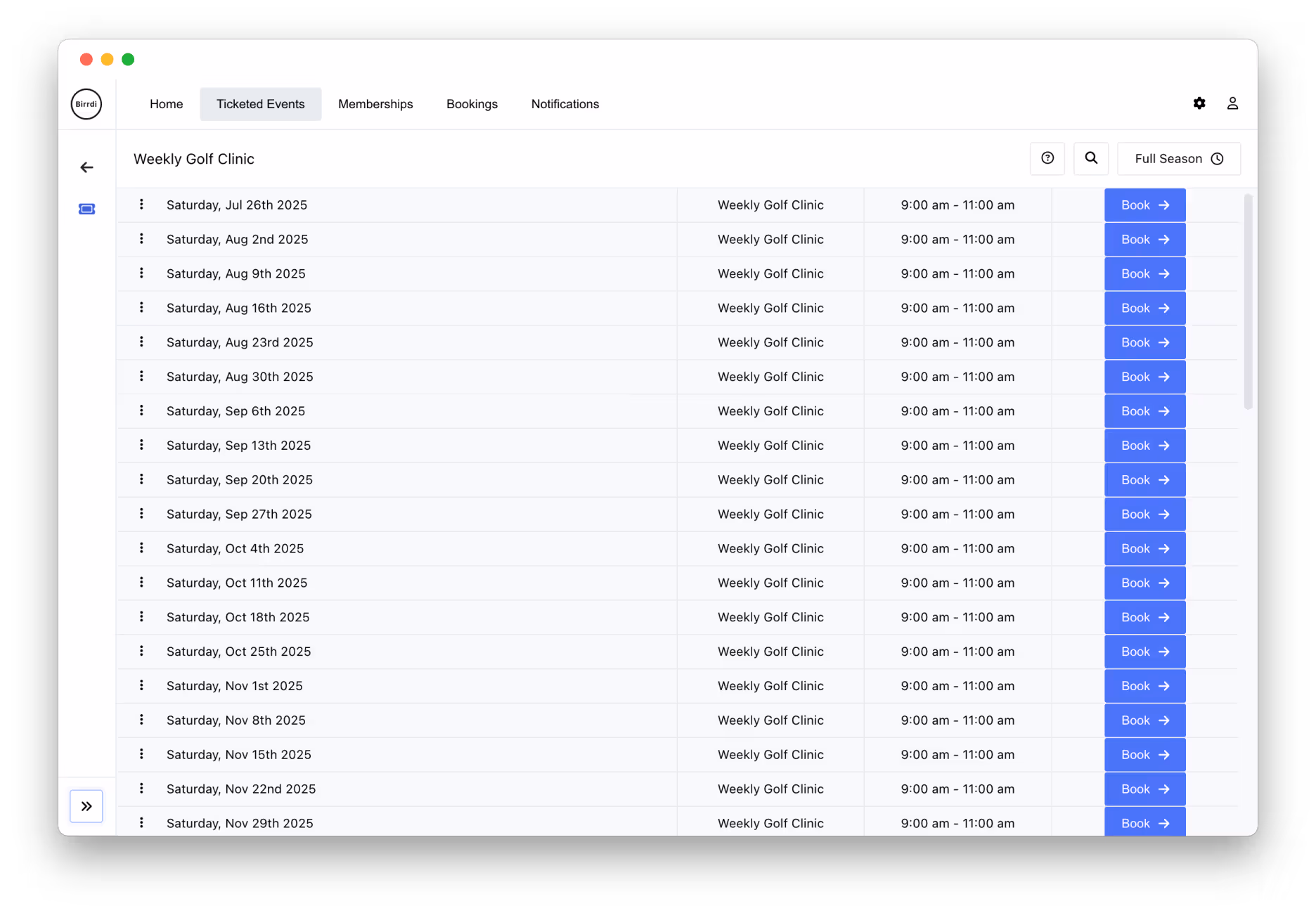Book the Oct 25th 2025 clinic
The width and height of the screenshot is (1316, 913).
[1144, 652]
